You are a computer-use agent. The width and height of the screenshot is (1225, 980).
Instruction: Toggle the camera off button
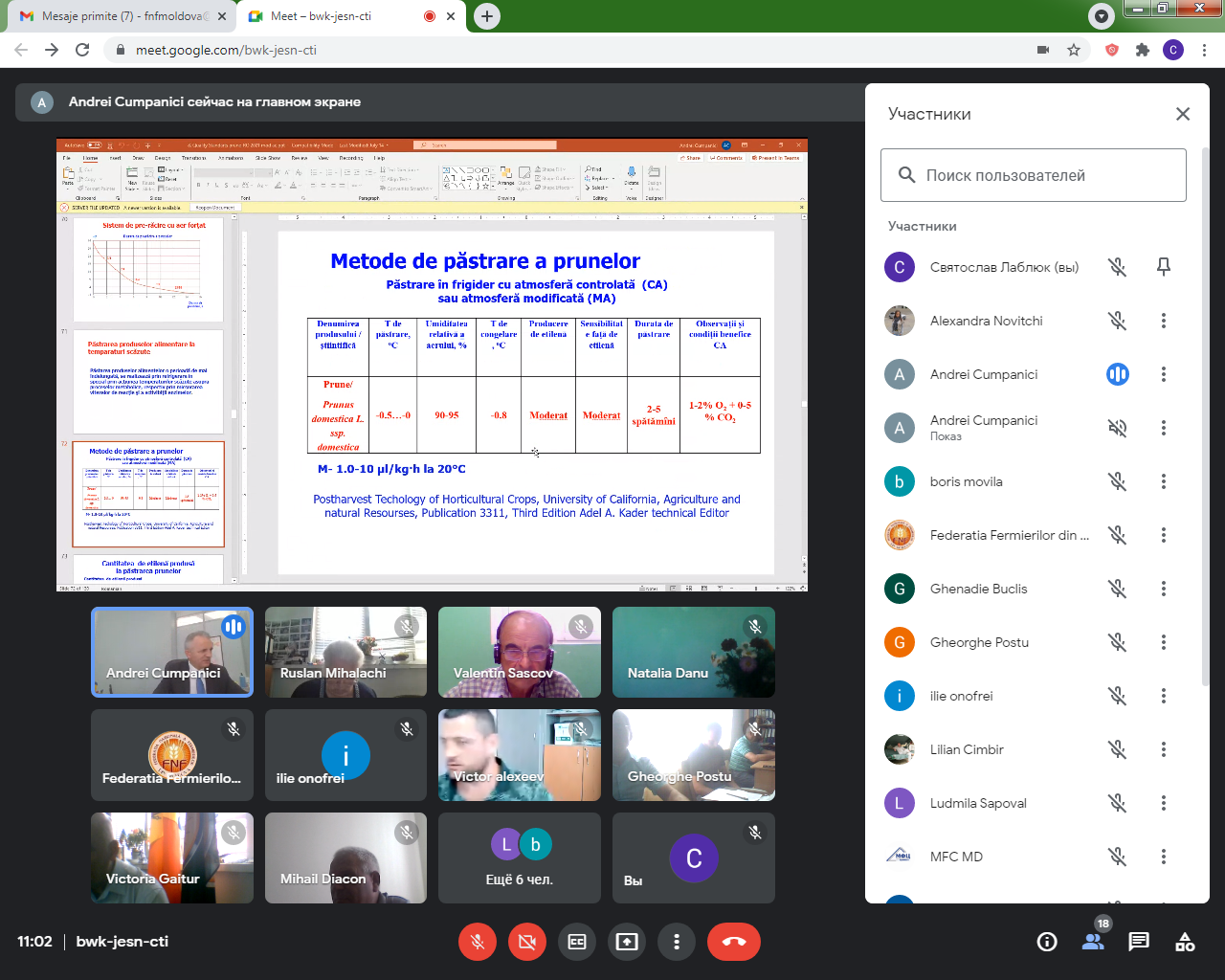[x=526, y=942]
